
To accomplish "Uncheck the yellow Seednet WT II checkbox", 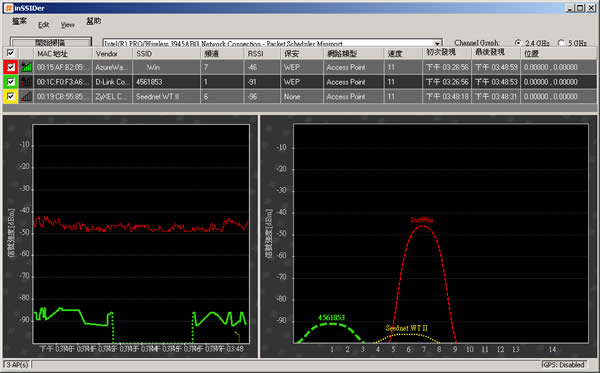I will (x=11, y=96).
